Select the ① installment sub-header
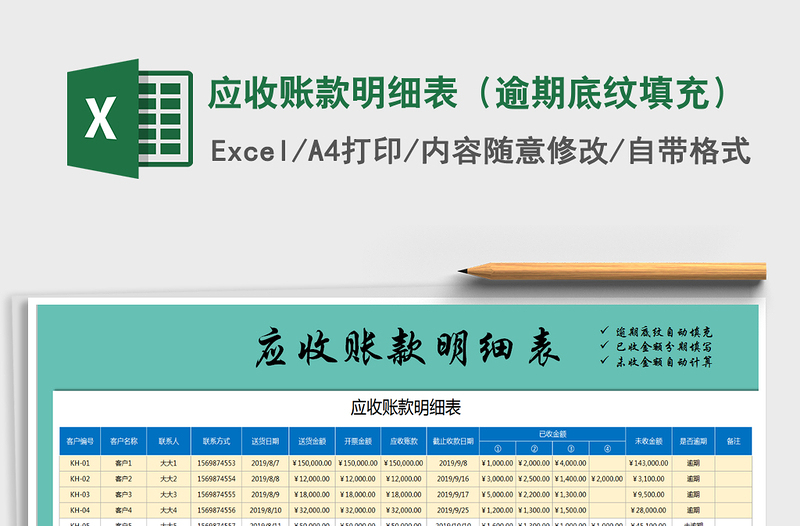The height and width of the screenshot is (526, 800). coord(498,449)
